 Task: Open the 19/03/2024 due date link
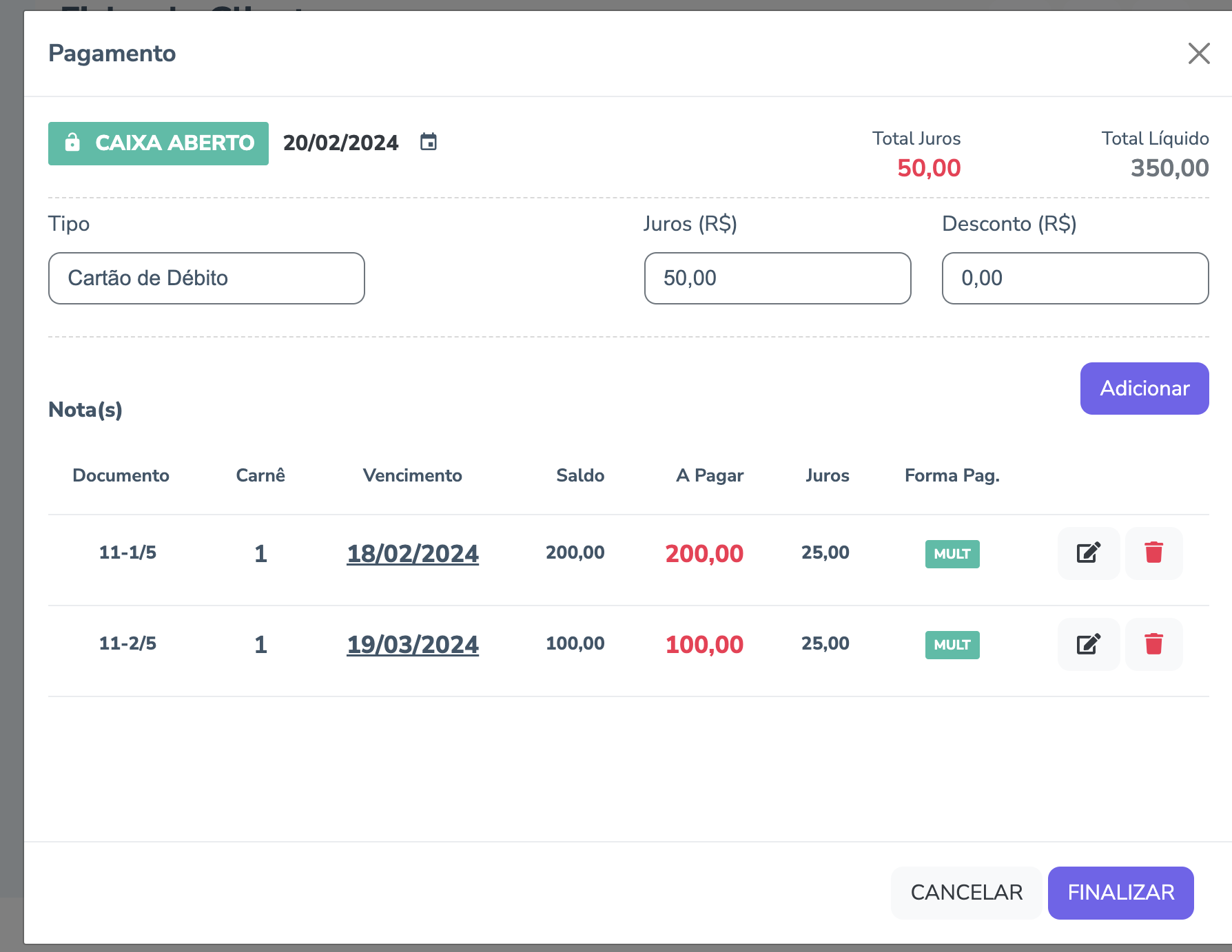(412, 645)
